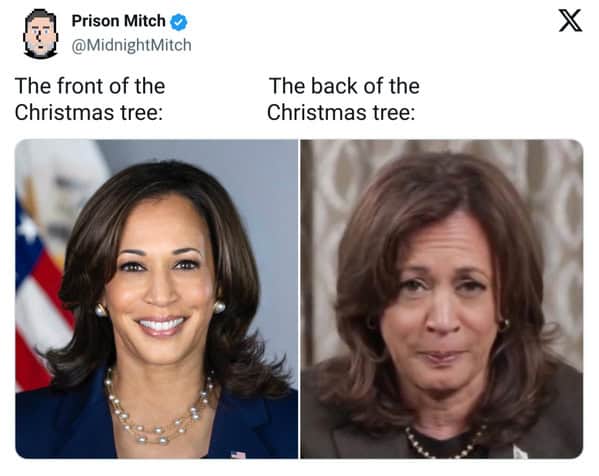Image resolution: width=599 pixels, height=476 pixels.
Task: Select the "The back of the Christmas tree:" caption
Action: click(343, 99)
